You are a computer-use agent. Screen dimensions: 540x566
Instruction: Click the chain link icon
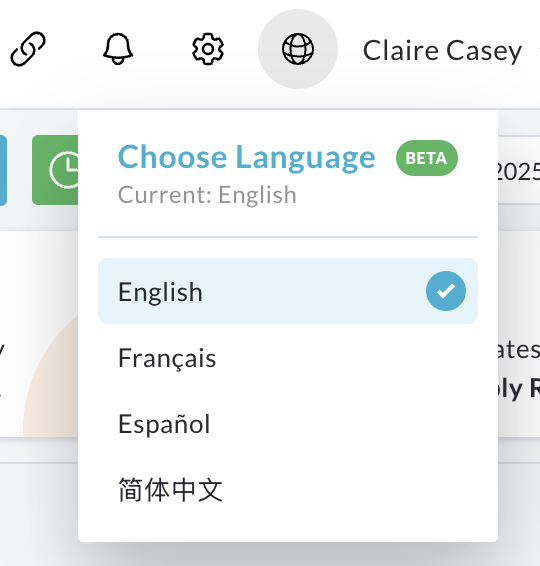point(28,49)
